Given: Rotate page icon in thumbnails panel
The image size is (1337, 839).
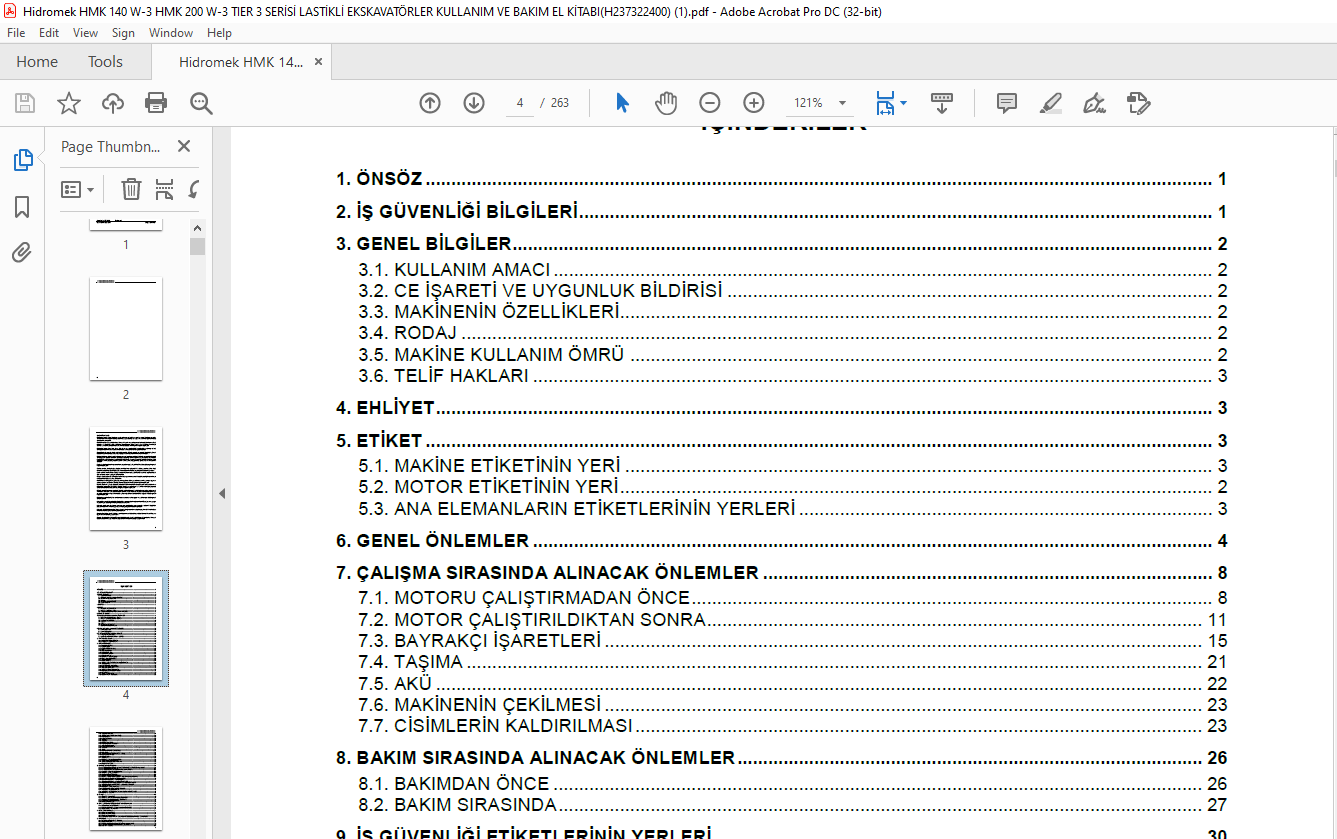Looking at the screenshot, I should click(x=194, y=189).
